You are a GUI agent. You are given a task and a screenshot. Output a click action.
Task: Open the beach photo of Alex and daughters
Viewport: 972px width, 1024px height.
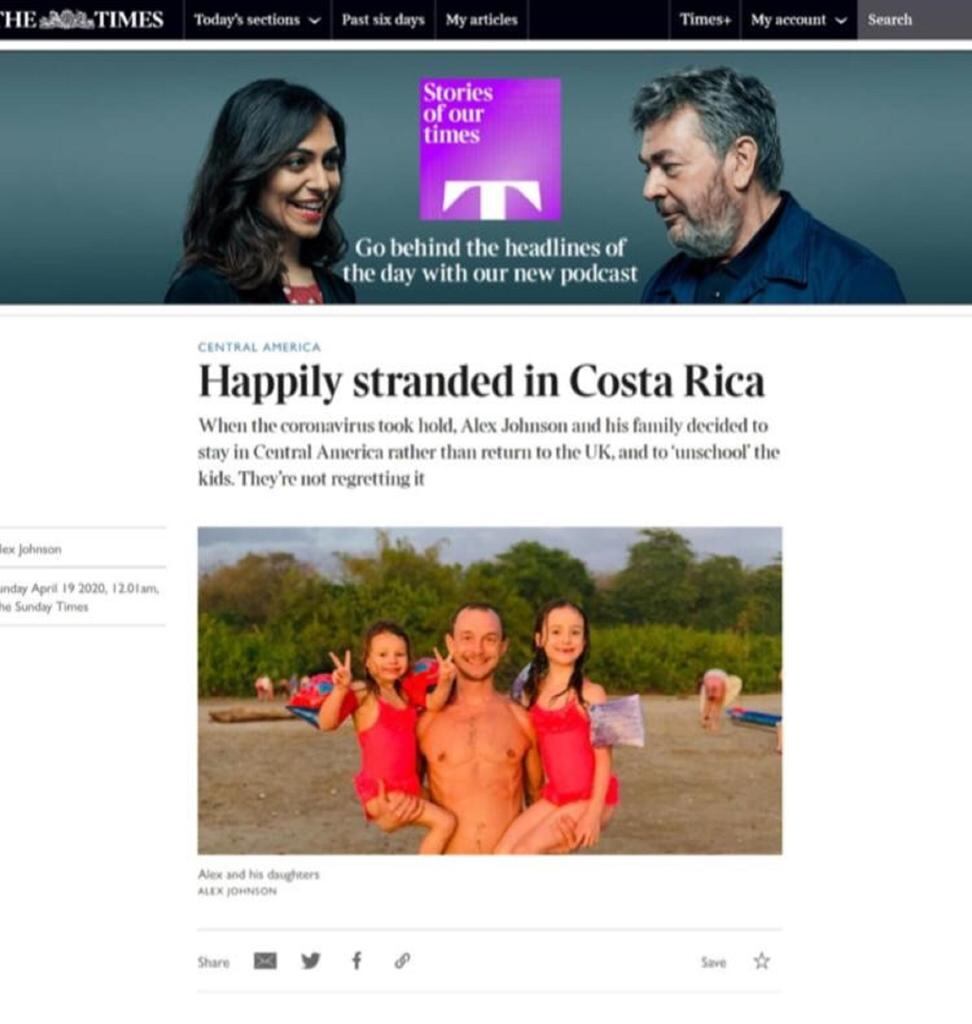(490, 690)
